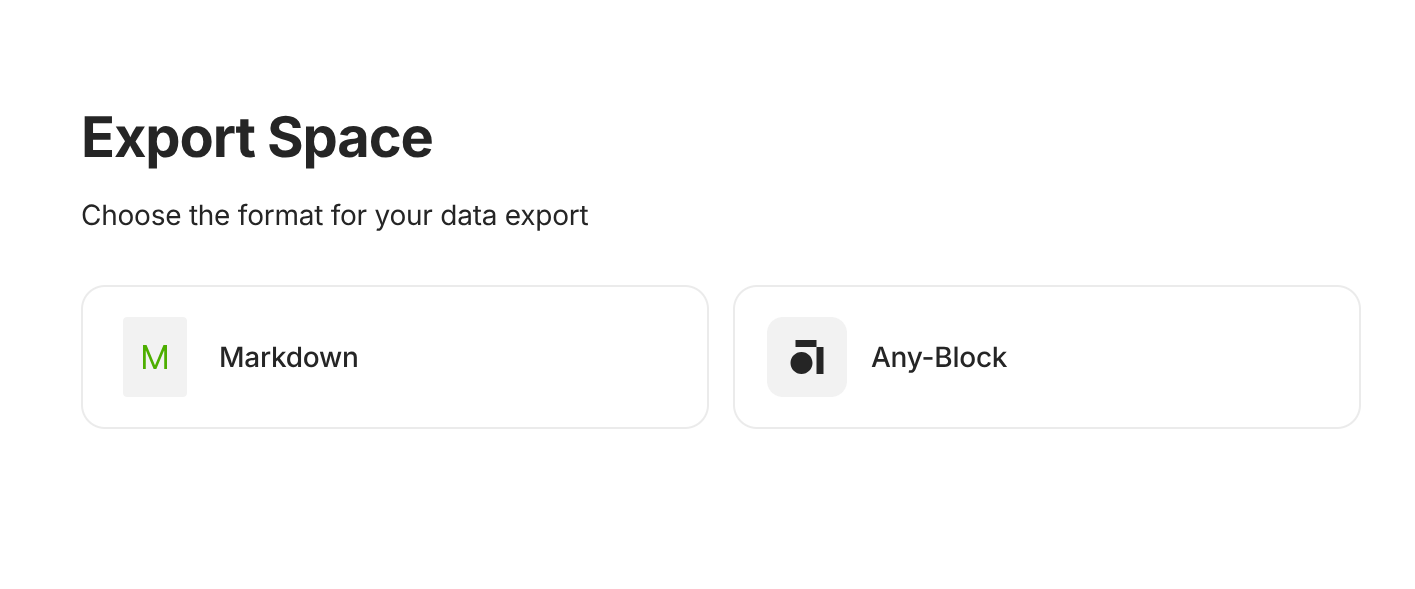Viewport: 1415px width, 589px height.
Task: Choose Any-Block as the export format
Action: tap(1046, 357)
